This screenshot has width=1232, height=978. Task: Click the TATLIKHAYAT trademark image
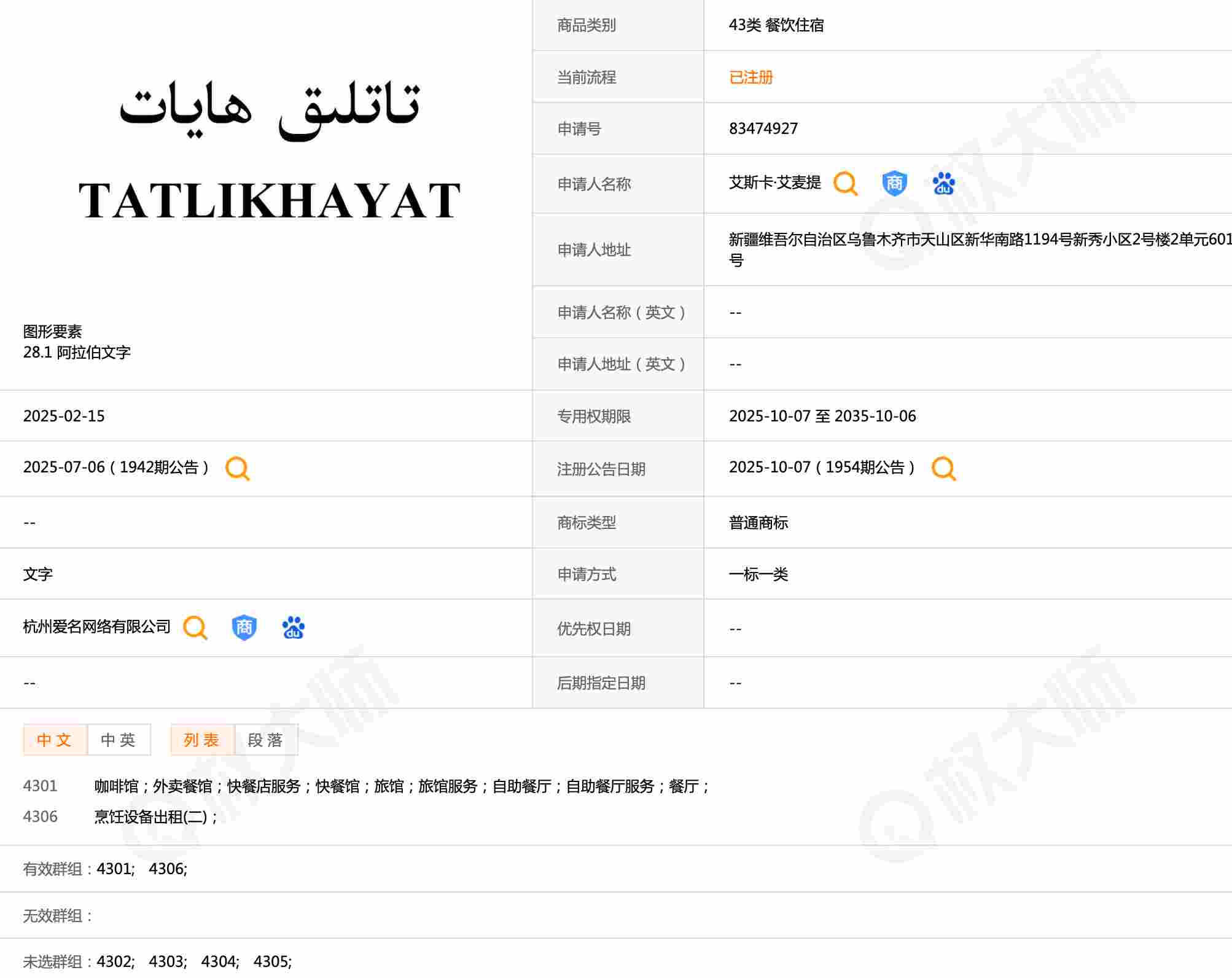pos(269,151)
